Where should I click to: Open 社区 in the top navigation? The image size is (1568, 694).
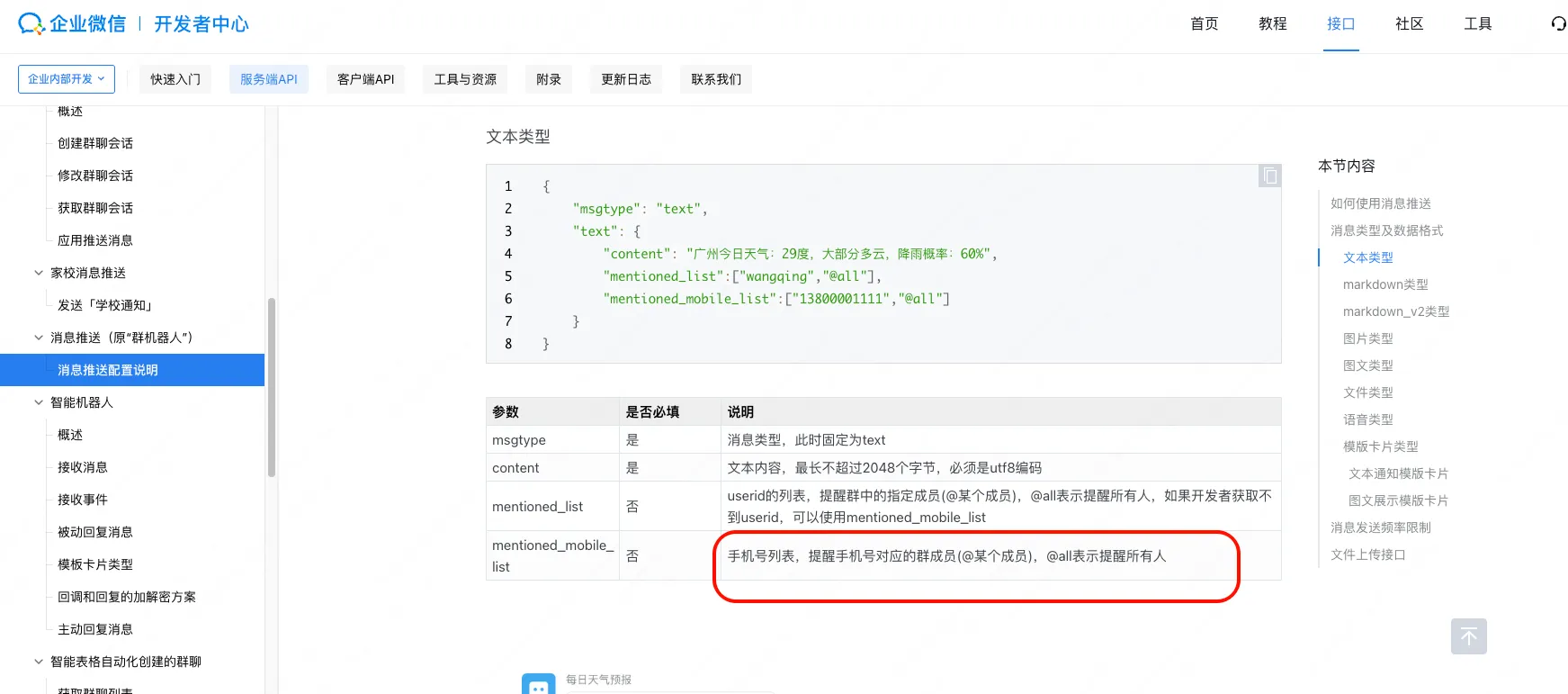[x=1409, y=24]
